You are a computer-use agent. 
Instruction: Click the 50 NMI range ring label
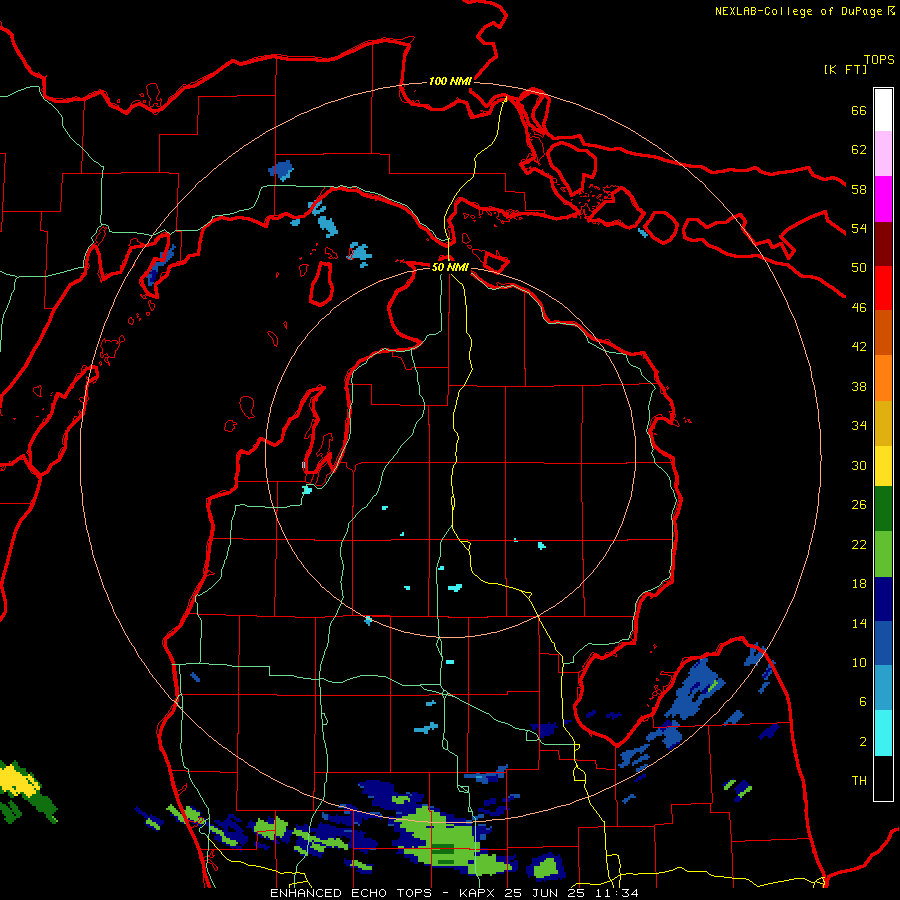[450, 267]
